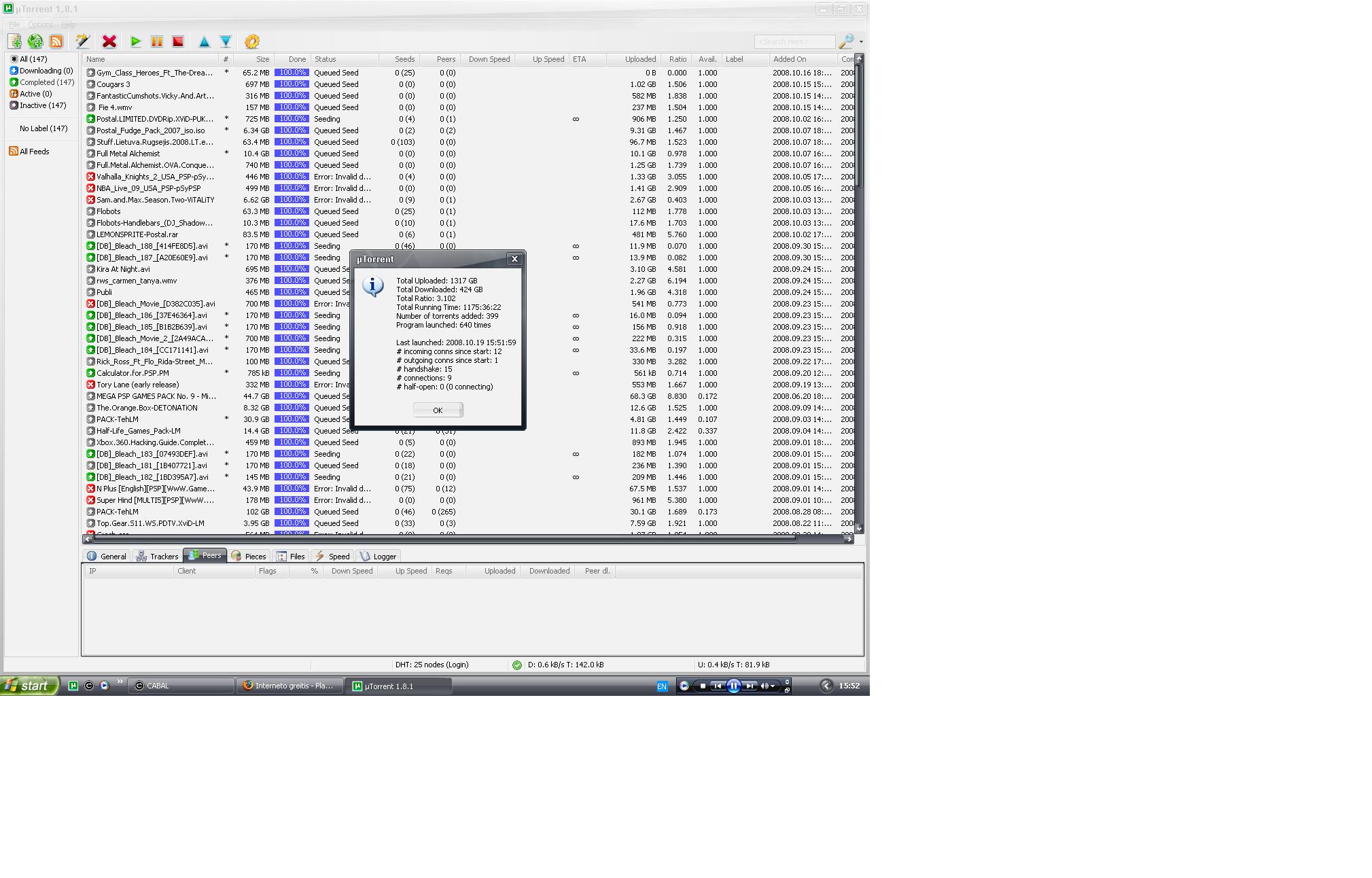Open the volume dropdown in taskbar media player
The width and height of the screenshot is (1372, 878).
(773, 686)
